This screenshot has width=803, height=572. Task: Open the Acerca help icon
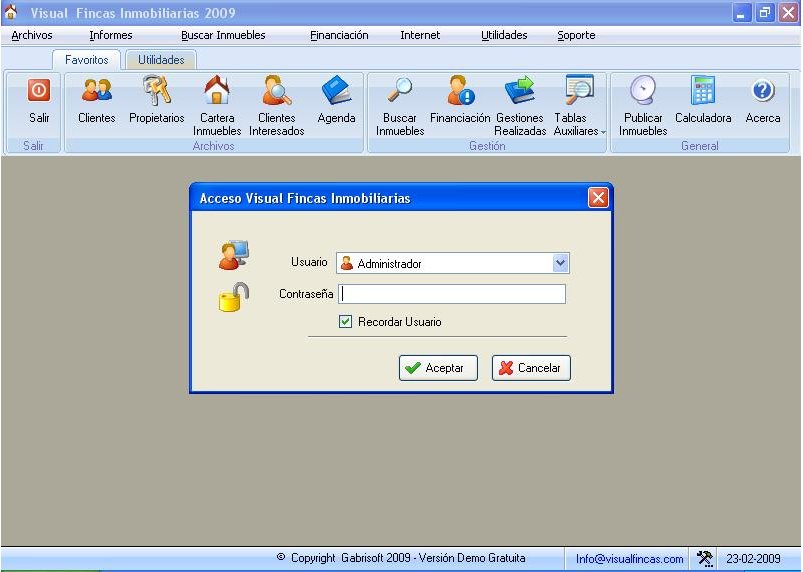pyautogui.click(x=763, y=91)
